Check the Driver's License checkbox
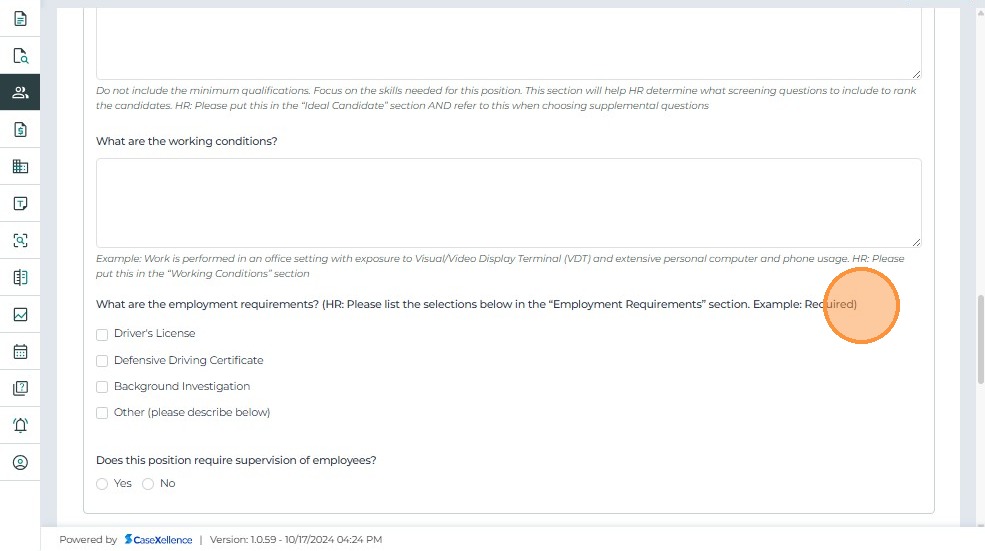 click(102, 334)
